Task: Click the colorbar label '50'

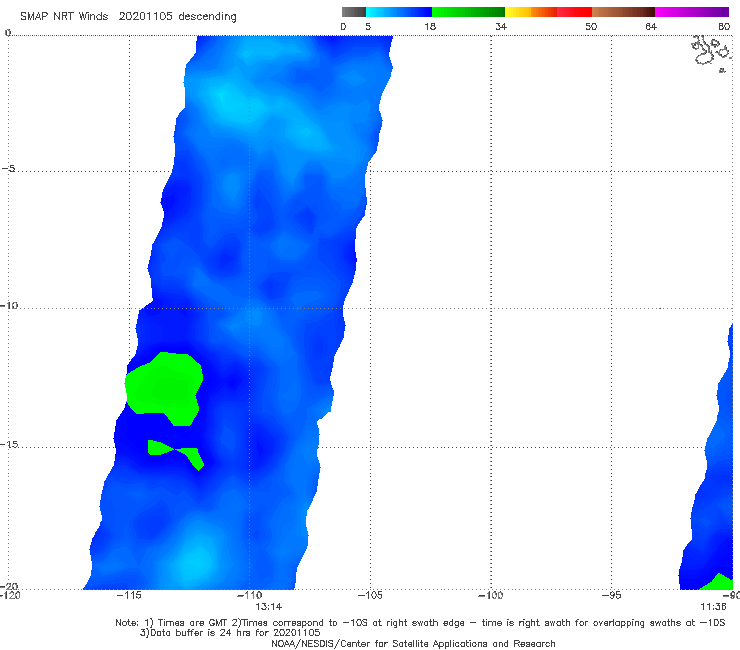Action: pos(591,26)
